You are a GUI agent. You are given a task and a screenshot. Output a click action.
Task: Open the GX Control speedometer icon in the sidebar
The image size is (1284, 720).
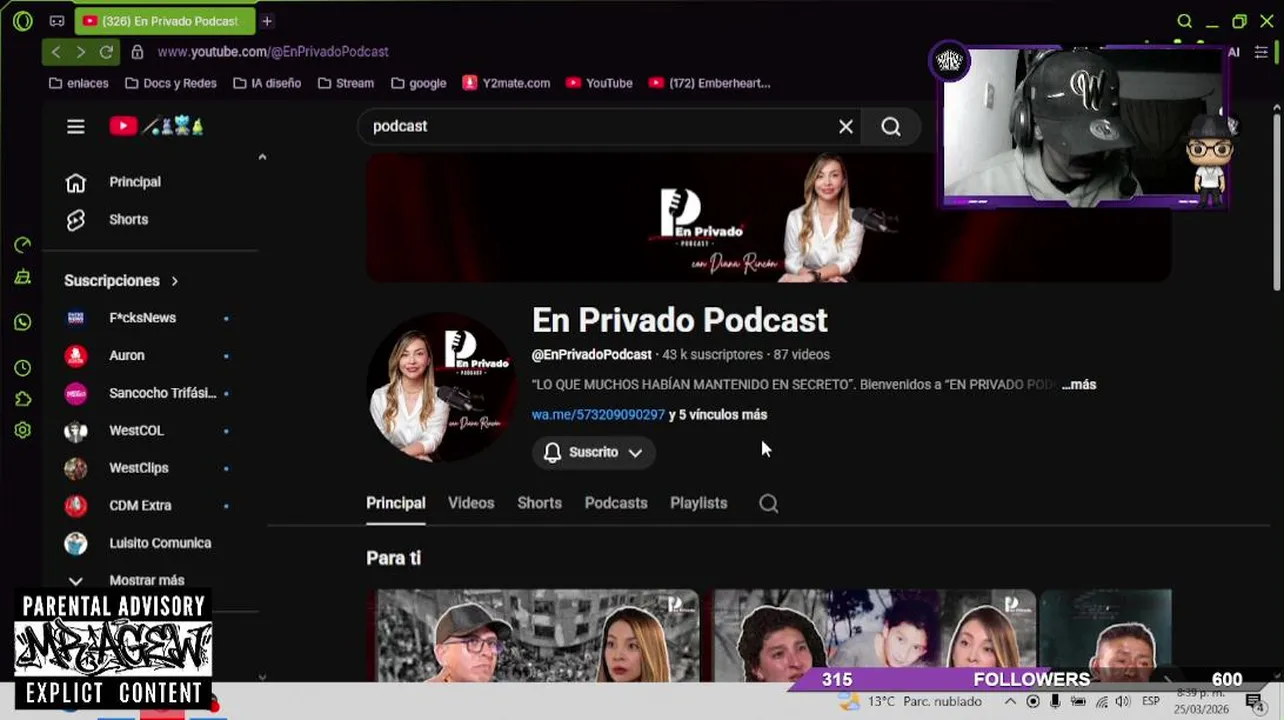pyautogui.click(x=23, y=245)
